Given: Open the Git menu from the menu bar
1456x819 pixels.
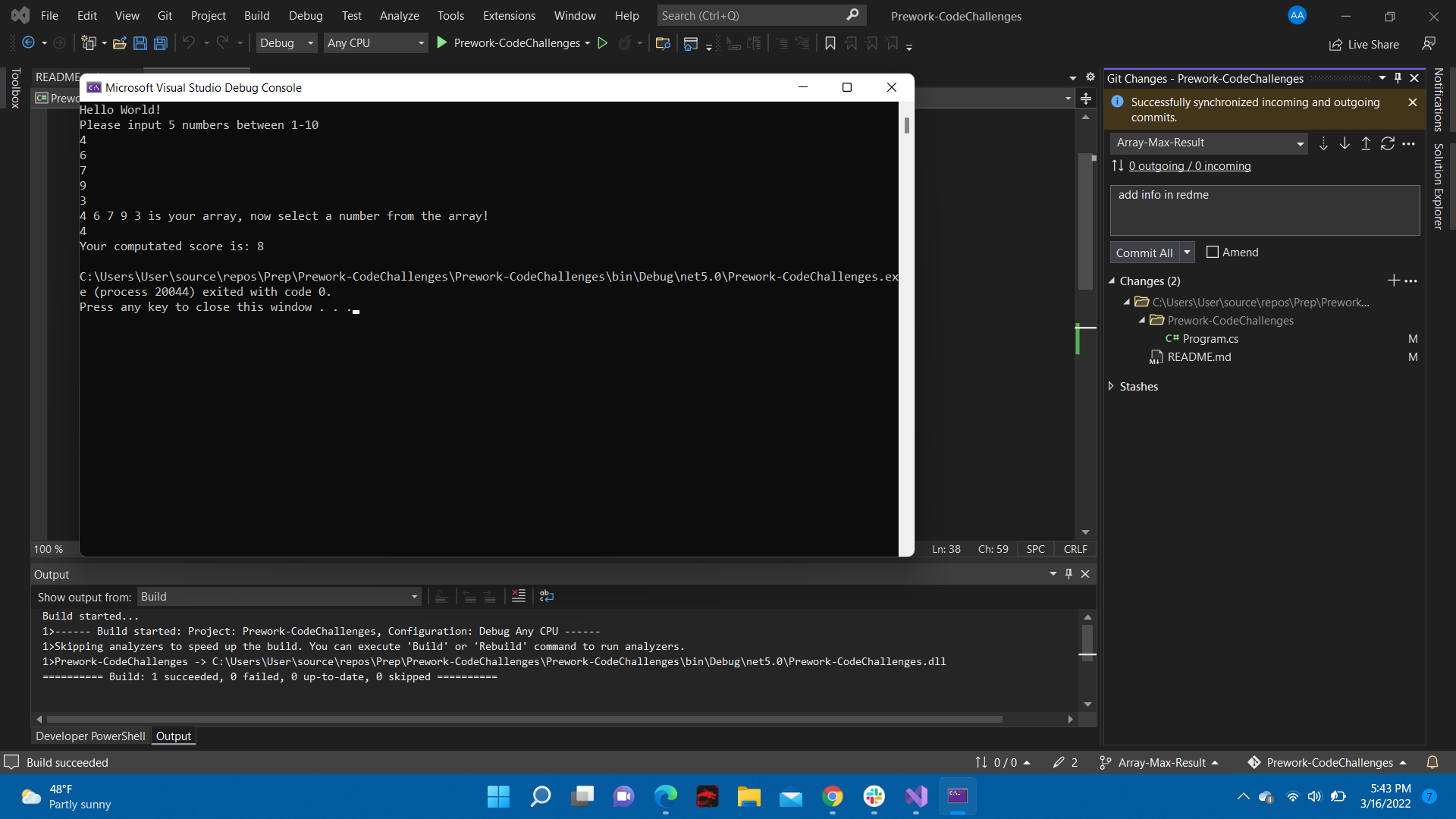Looking at the screenshot, I should pos(164,15).
